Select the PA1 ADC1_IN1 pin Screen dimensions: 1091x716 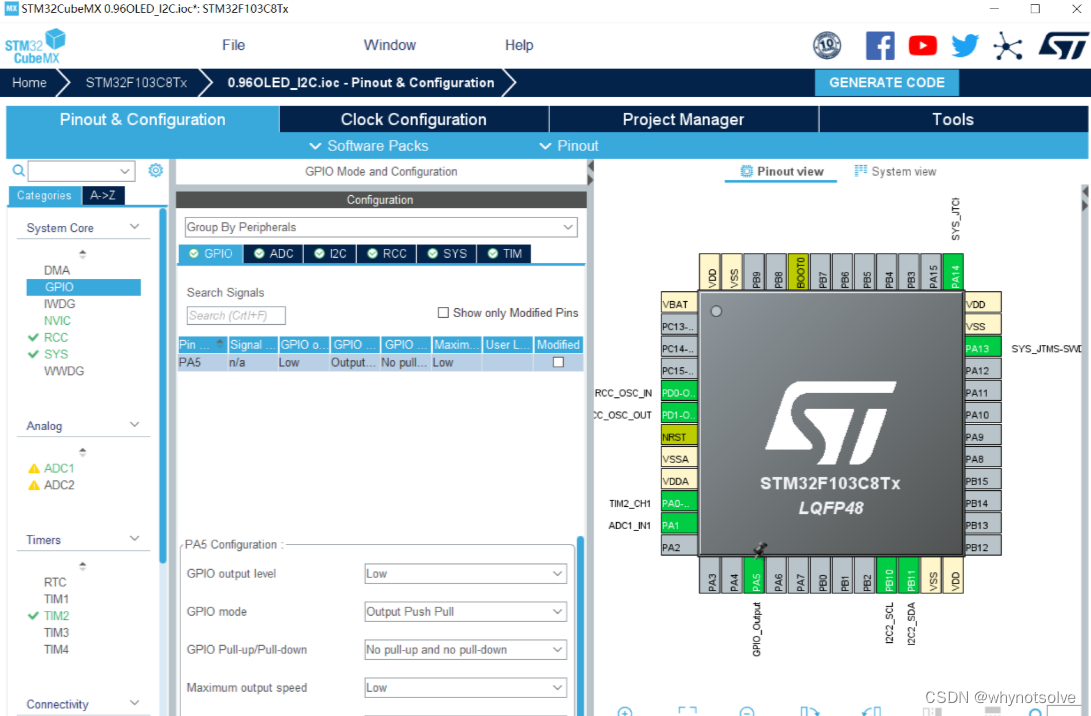678,525
